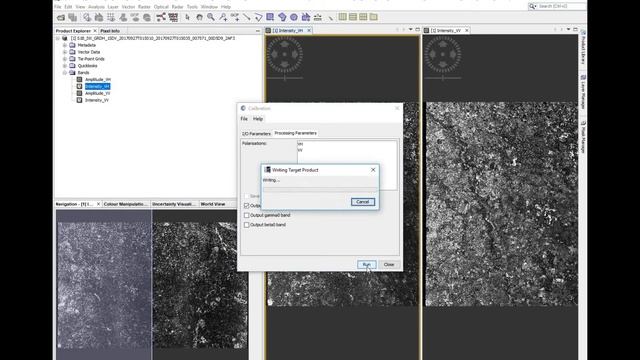Open Help menu in Calibration dialog
Viewport: 640px width, 360px height.
(258, 119)
